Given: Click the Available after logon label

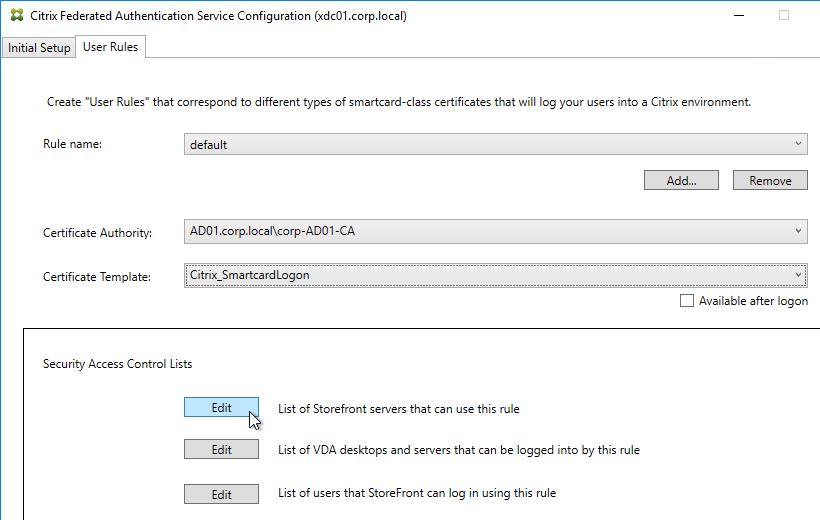Looking at the screenshot, I should click(x=753, y=301).
